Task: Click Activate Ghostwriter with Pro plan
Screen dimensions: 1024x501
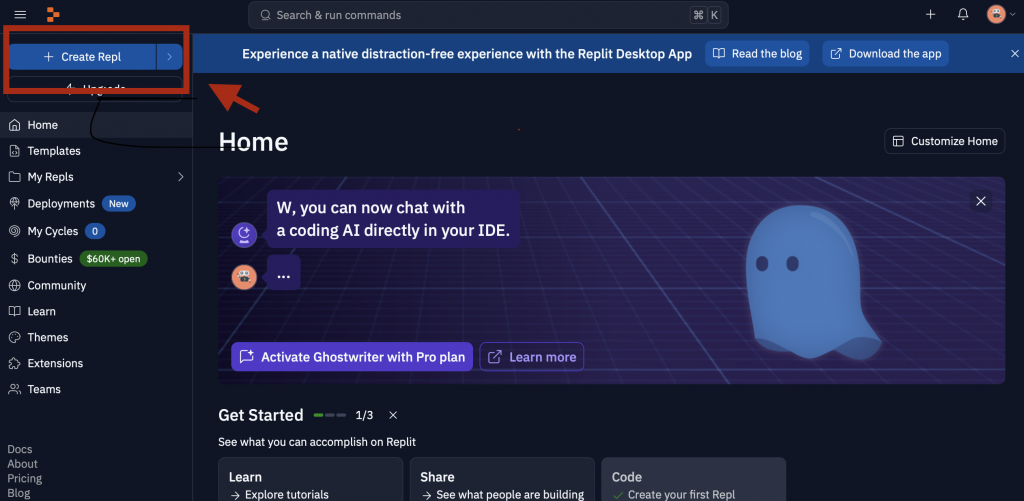Action: [352, 357]
